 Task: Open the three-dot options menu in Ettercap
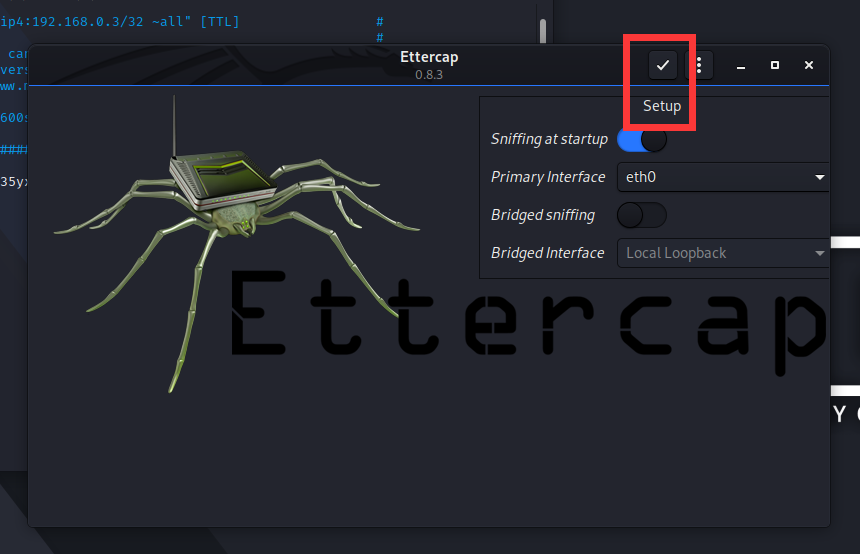[699, 65]
